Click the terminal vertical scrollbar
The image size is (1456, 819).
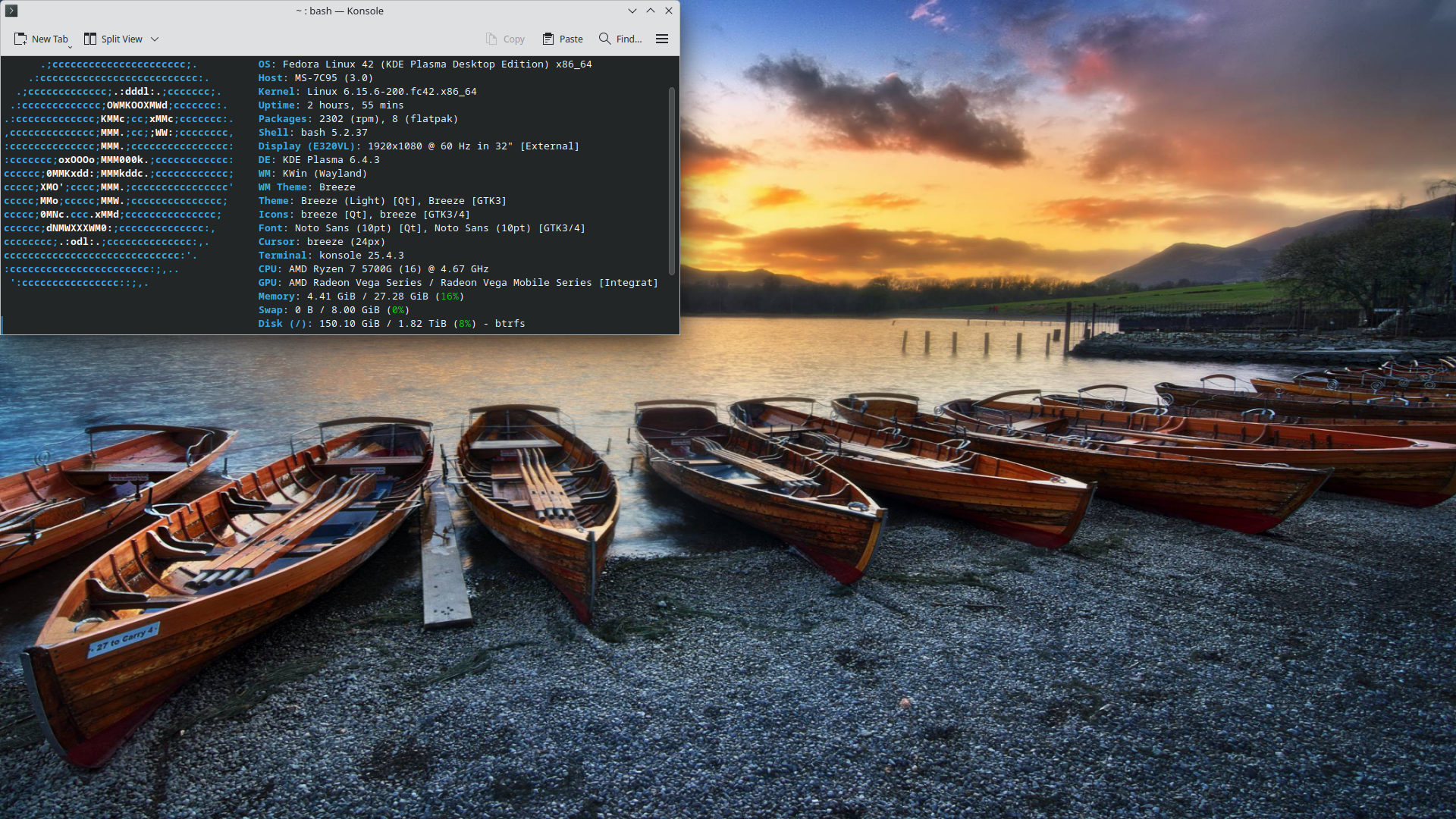tap(672, 180)
